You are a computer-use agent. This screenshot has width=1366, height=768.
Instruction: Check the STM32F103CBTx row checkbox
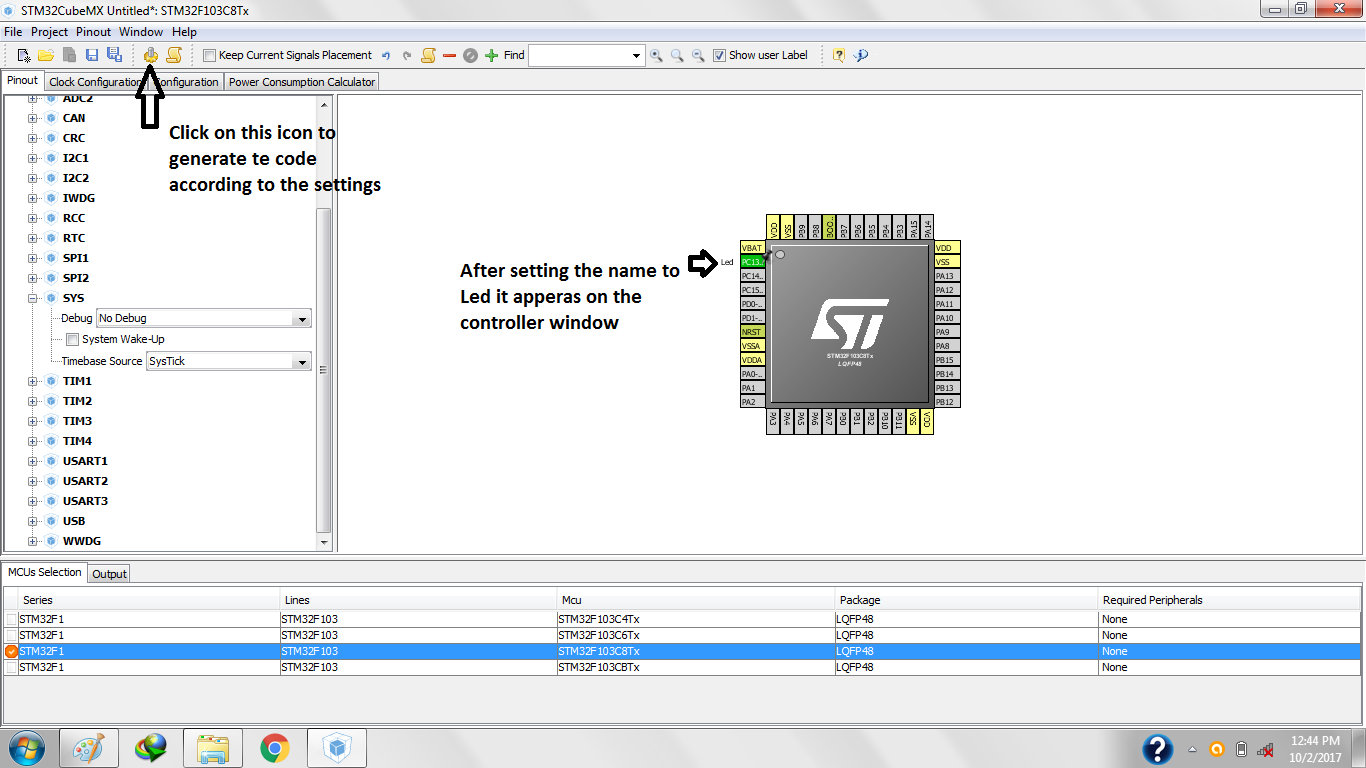click(x=11, y=668)
